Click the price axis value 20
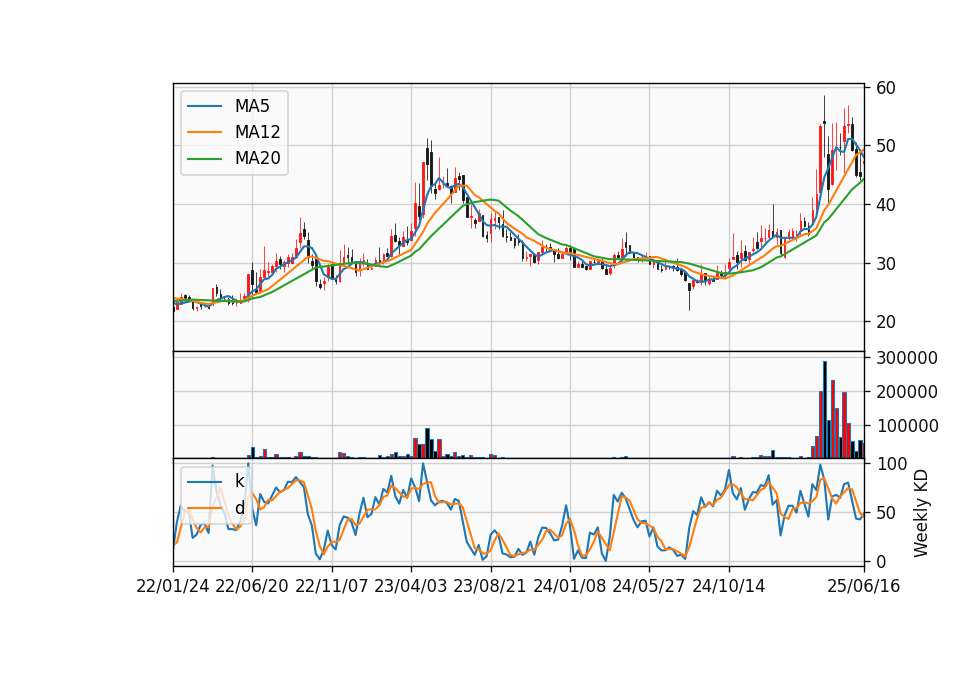The width and height of the screenshot is (960, 690). tap(886, 322)
